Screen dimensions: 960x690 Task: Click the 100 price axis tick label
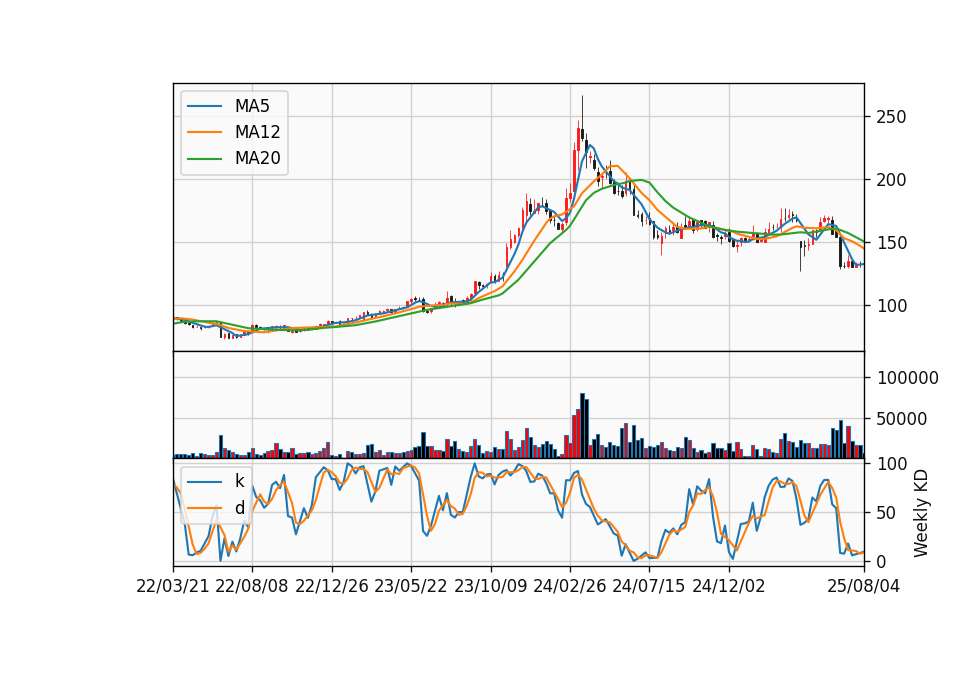point(891,306)
